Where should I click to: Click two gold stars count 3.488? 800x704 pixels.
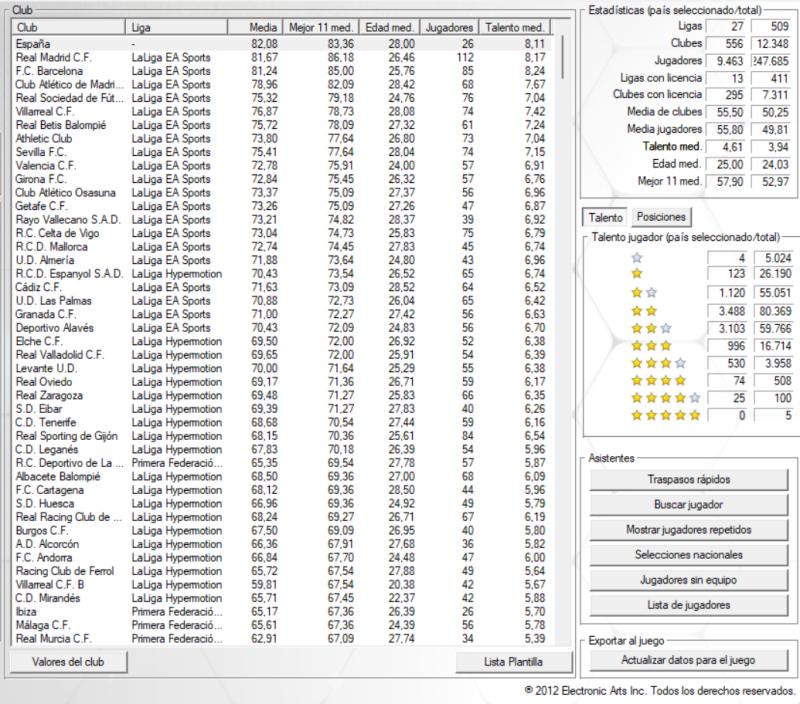point(727,311)
